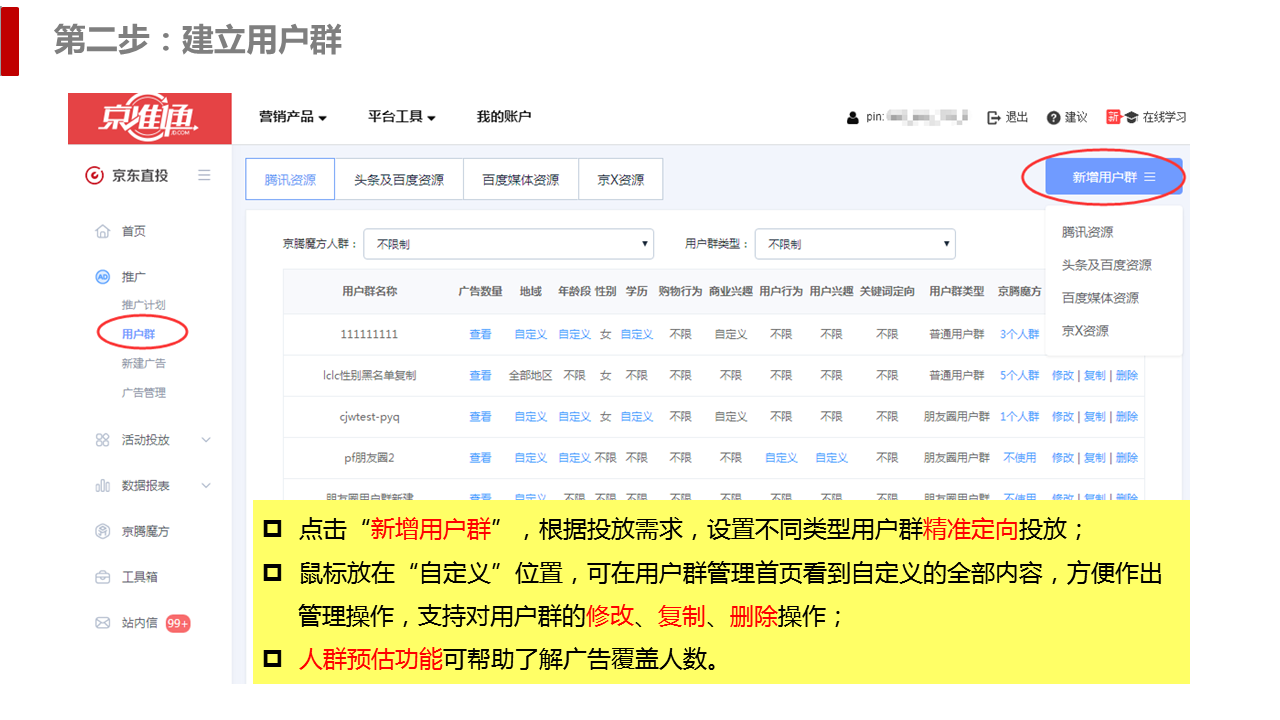Click the 站内信 envelope icon
Viewport: 1280px width, 720px height.
(102, 623)
